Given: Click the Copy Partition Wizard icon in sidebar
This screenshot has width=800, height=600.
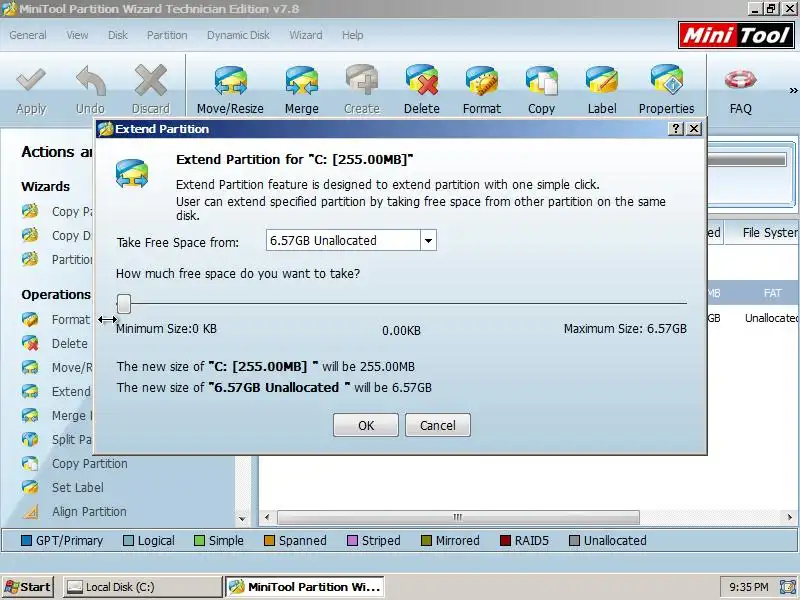Looking at the screenshot, I should 30,211.
